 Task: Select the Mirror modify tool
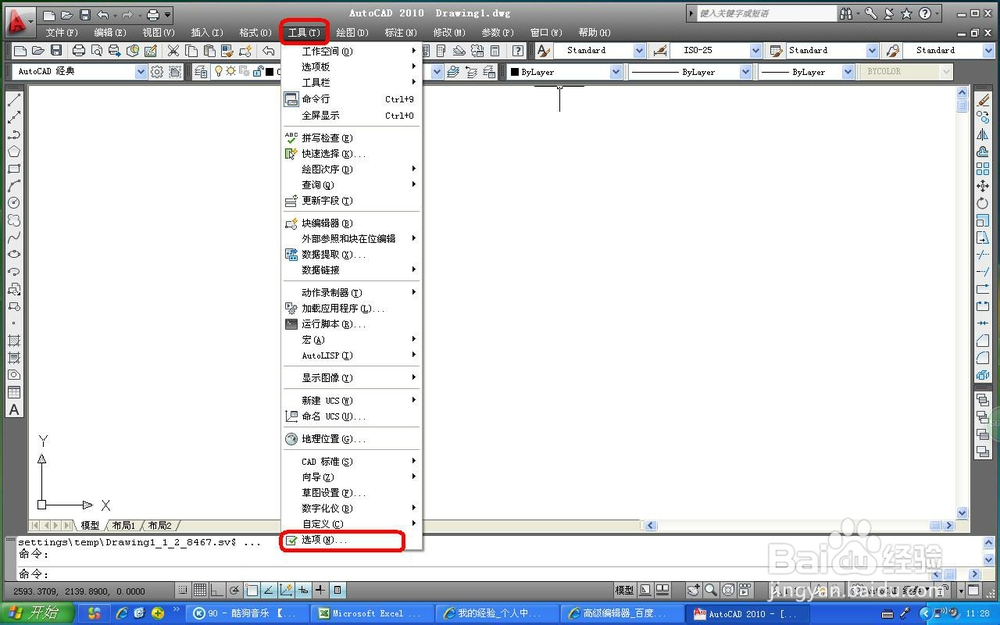click(983, 135)
